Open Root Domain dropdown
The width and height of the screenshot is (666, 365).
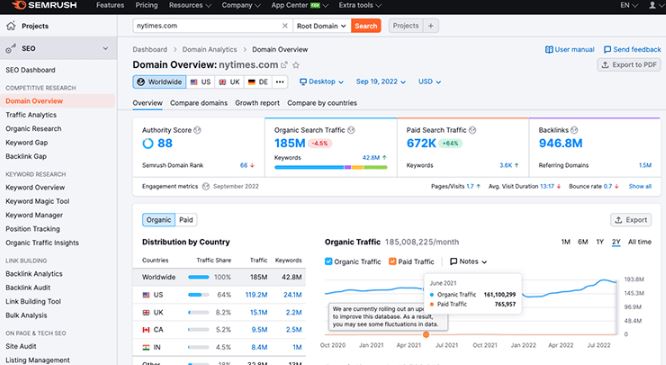321,26
